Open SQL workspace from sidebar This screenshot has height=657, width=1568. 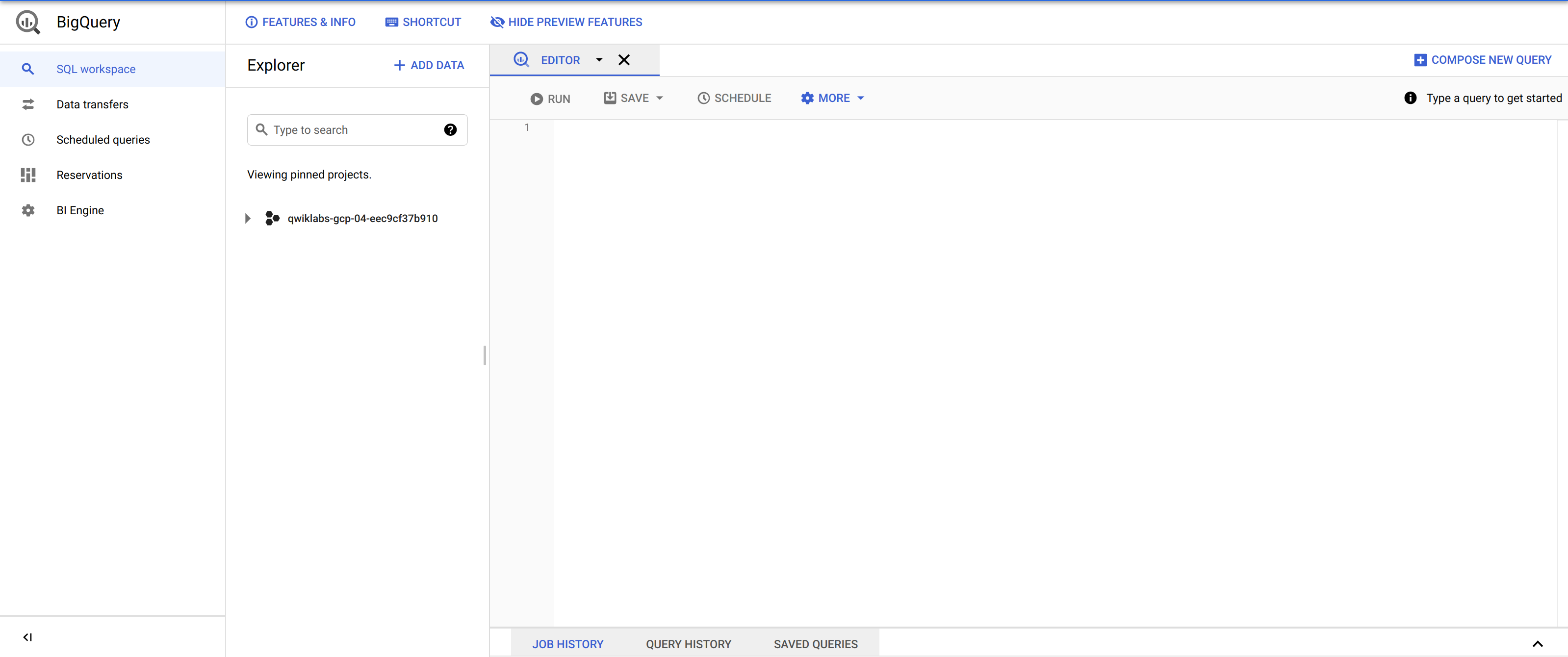tap(113, 69)
